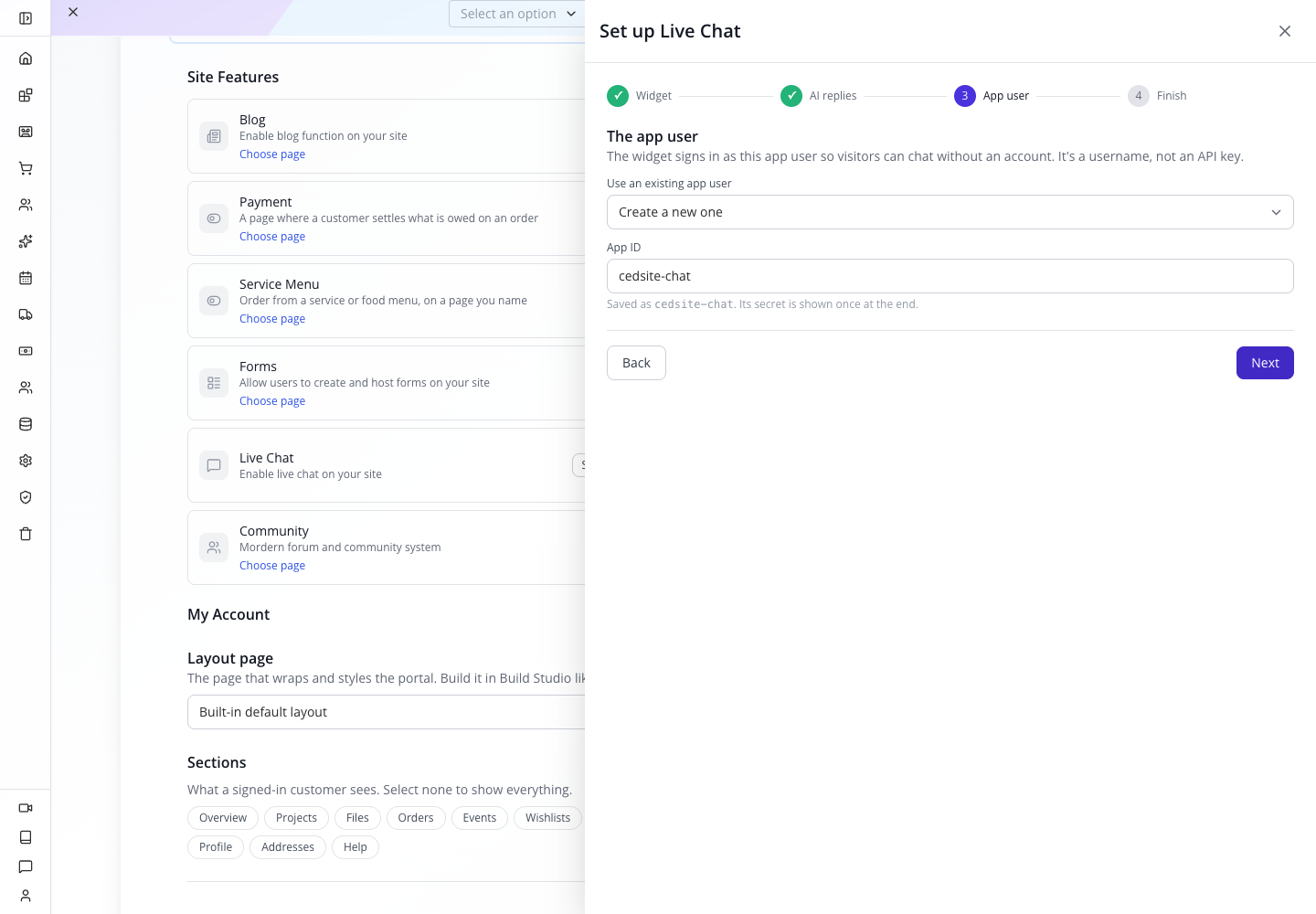Toggle the Addresses section chip
This screenshot has width=1316, height=914.
[288, 847]
